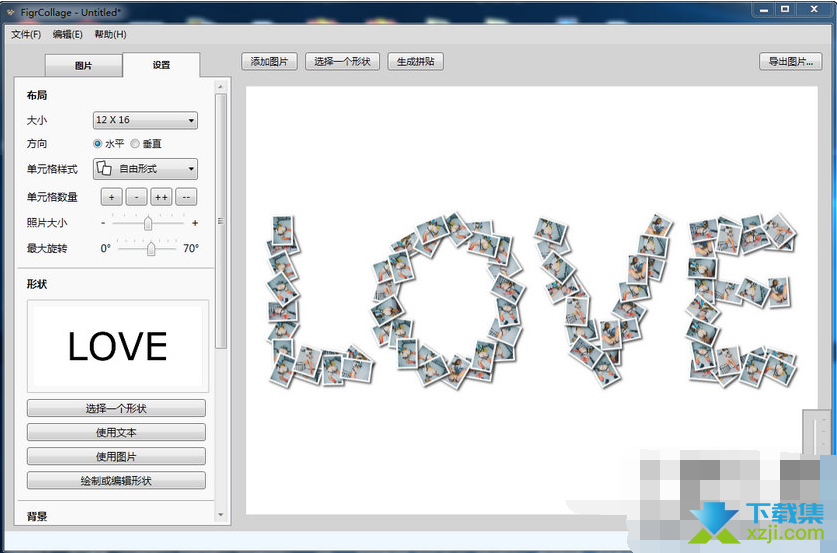837x553 pixels.
Task: Increase cell count with + button
Action: (112, 197)
